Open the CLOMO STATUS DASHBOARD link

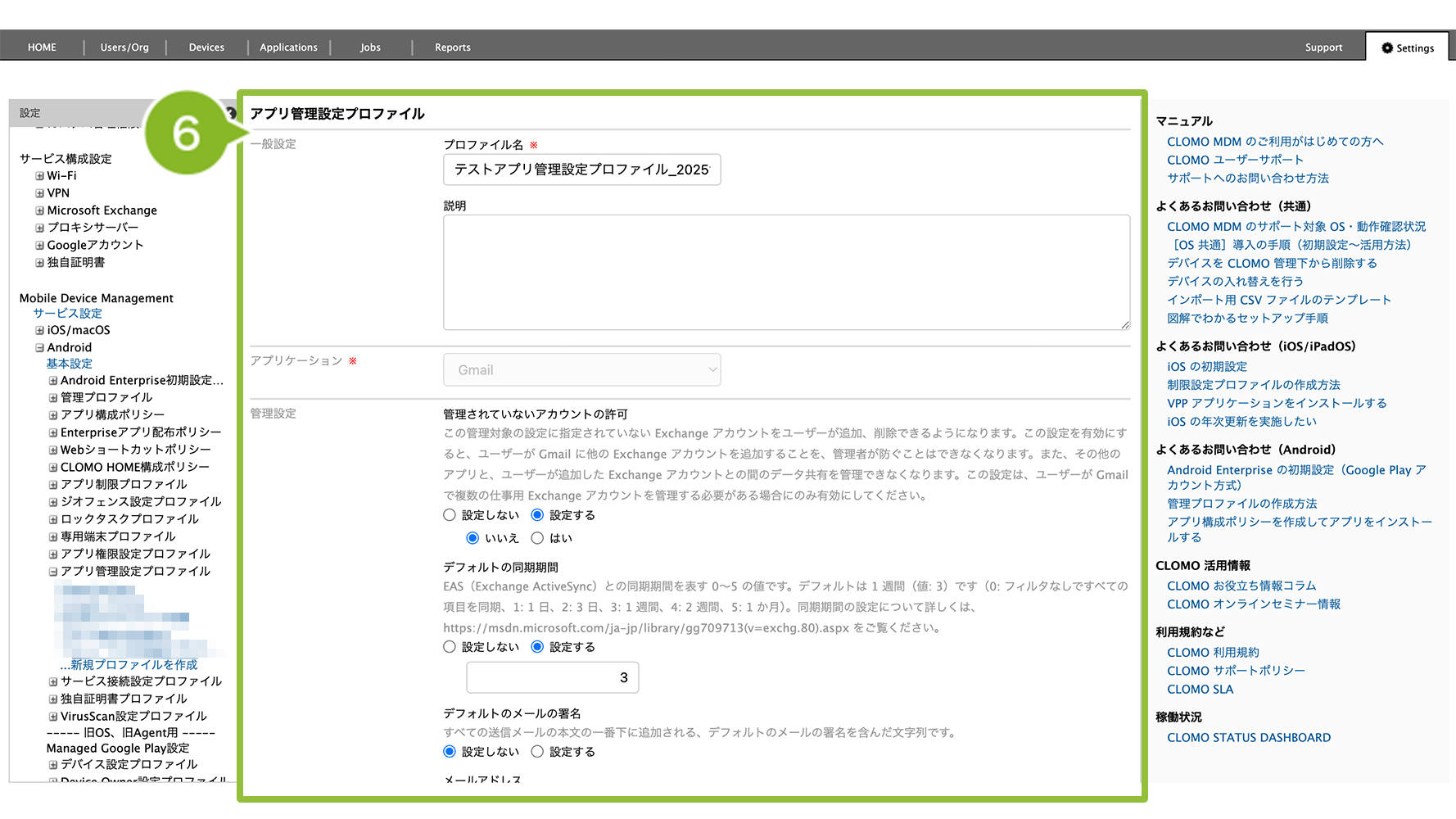1248,738
